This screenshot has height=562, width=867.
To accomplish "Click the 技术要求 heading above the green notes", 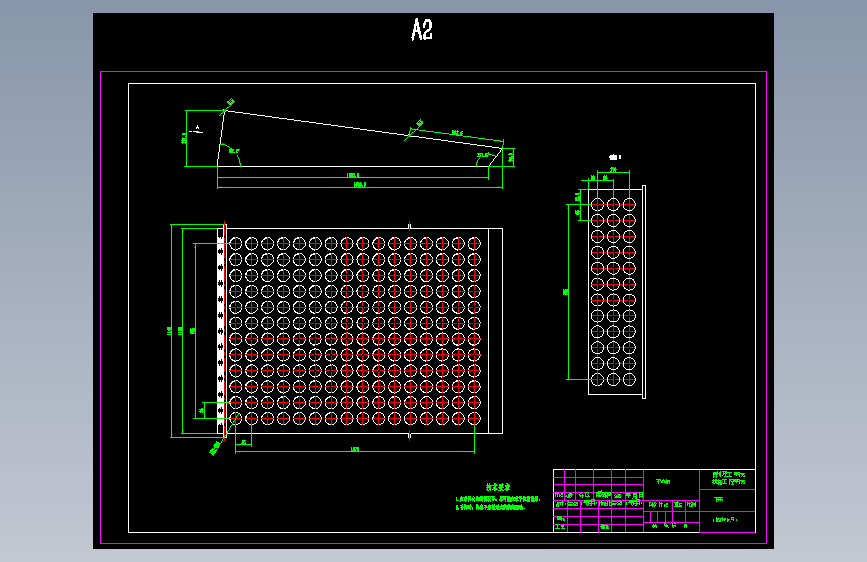I will tap(498, 487).
